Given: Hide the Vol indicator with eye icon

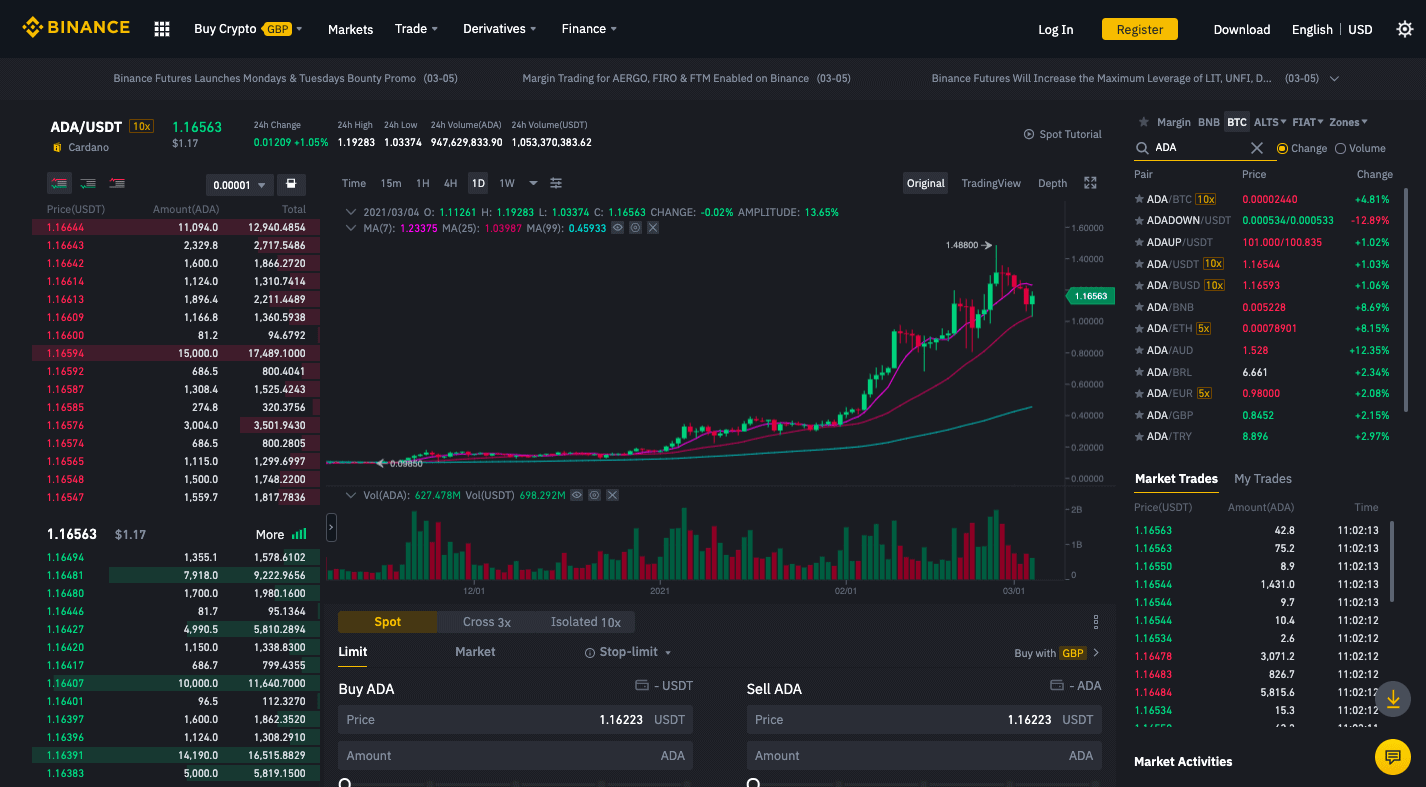Looking at the screenshot, I should (x=576, y=495).
